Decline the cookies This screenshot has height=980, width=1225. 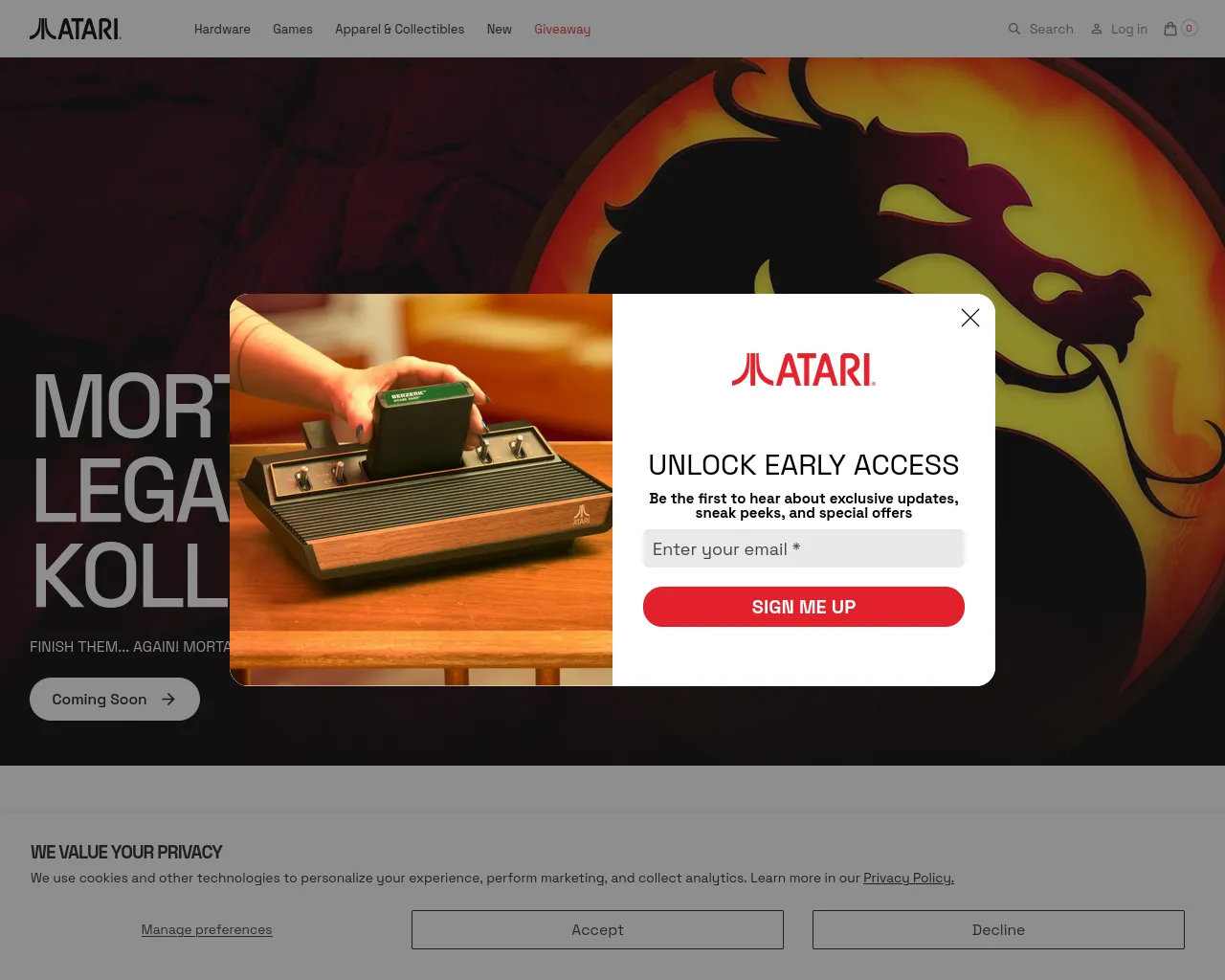coord(998,929)
